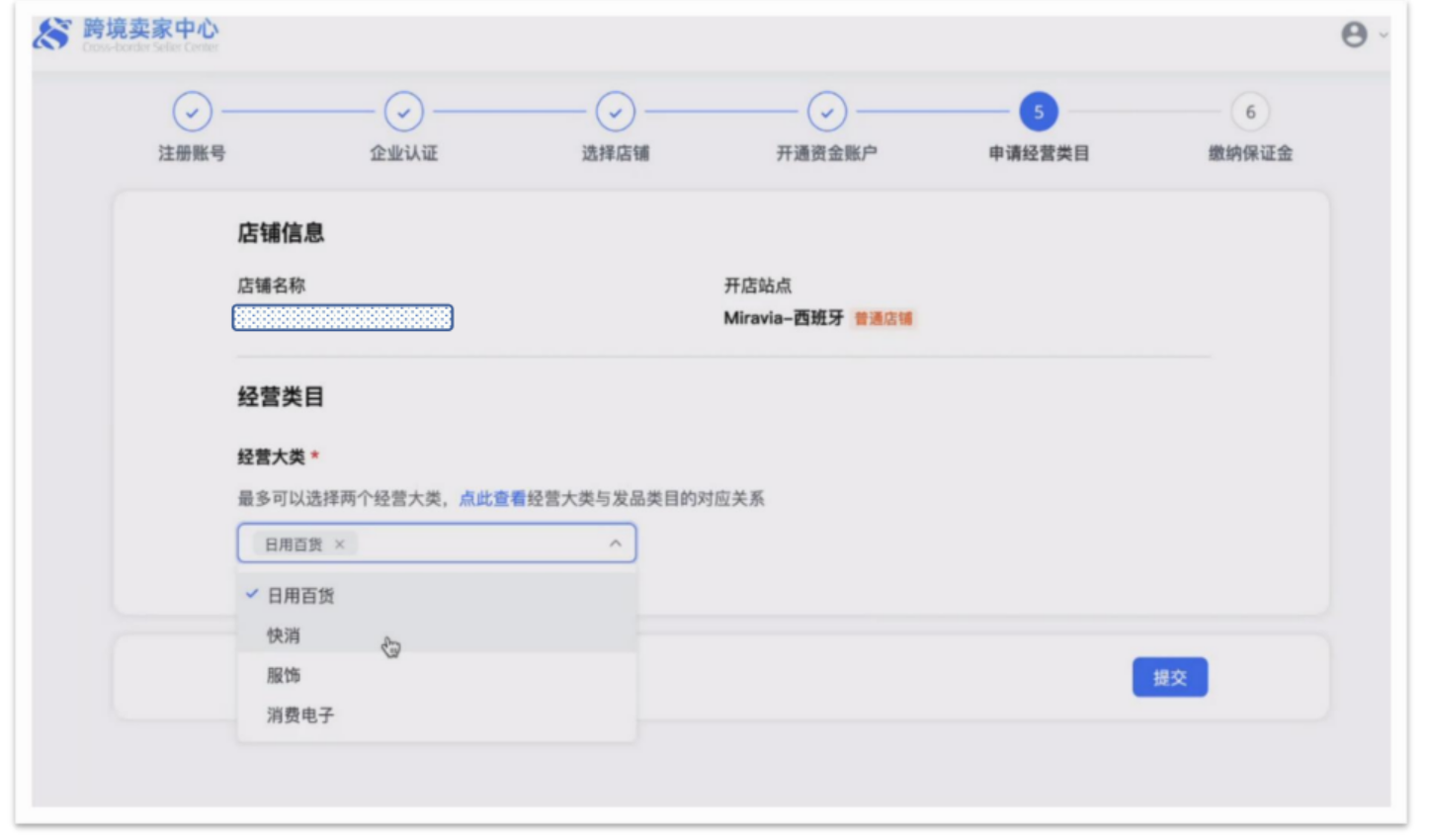Screen dimensions: 1432x840
Task: Expand the account menu arrow beside avatar
Action: click(x=1384, y=35)
